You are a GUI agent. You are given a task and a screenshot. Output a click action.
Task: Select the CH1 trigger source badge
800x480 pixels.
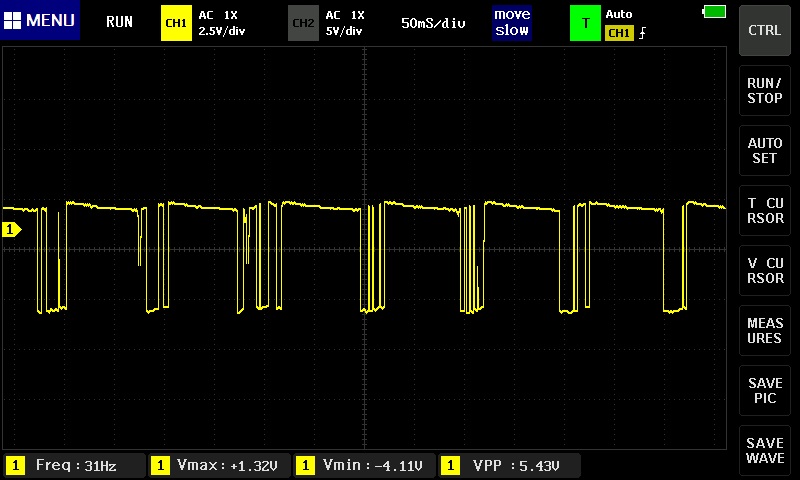[x=619, y=33]
